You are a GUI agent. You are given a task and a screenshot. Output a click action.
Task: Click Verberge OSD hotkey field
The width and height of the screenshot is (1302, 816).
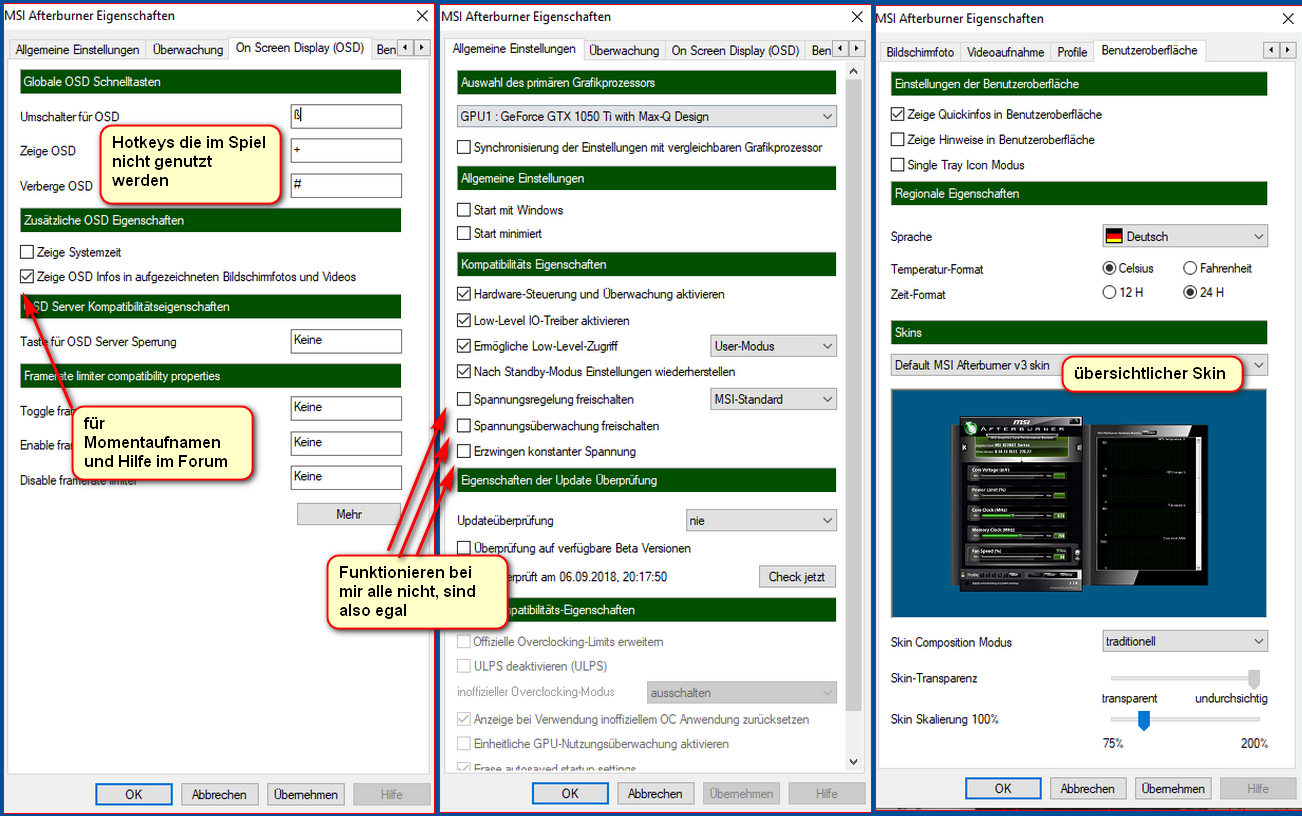click(x=346, y=185)
